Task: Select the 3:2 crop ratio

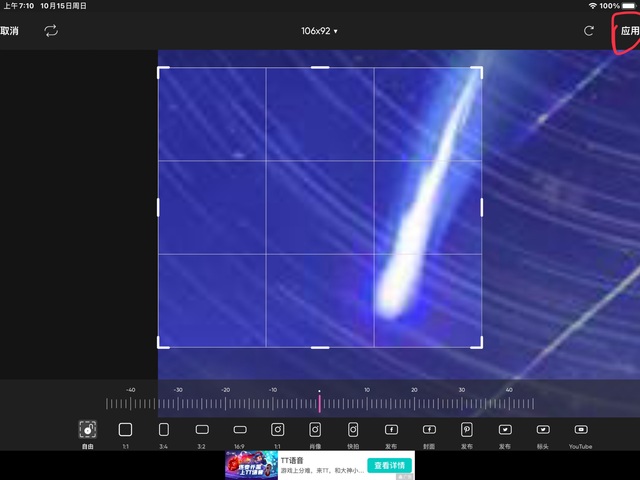Action: pyautogui.click(x=201, y=430)
